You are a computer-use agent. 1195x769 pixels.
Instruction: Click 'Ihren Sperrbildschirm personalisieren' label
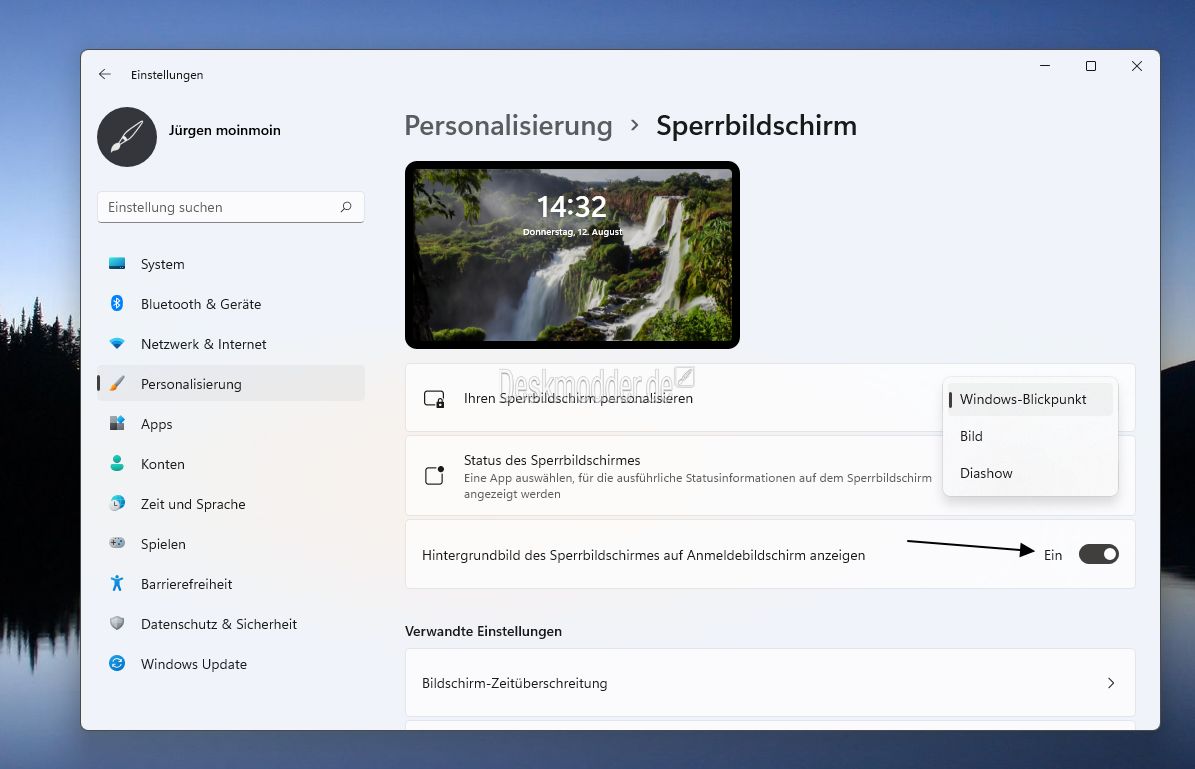click(x=578, y=398)
